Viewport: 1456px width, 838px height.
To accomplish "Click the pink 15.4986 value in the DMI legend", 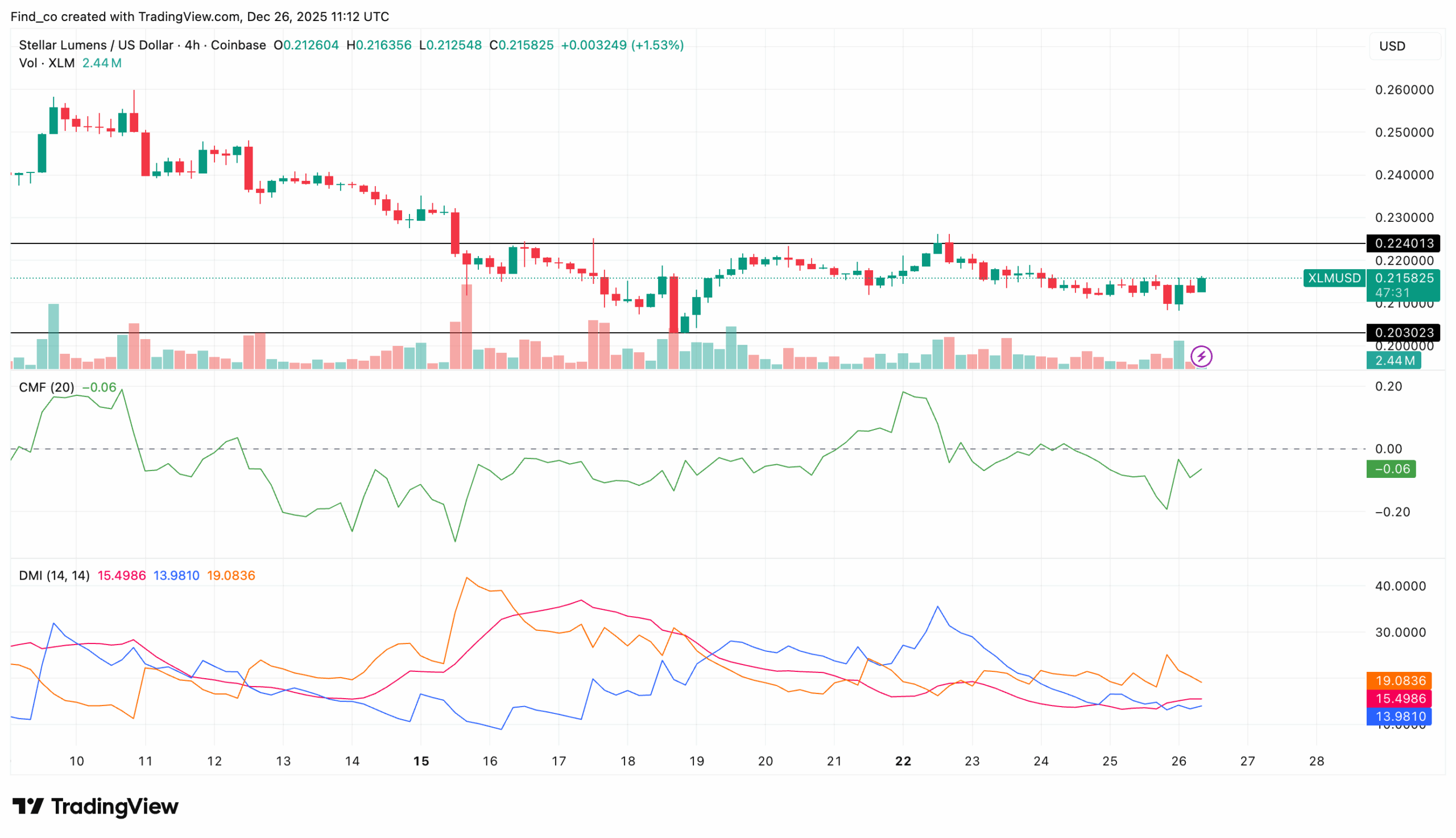I will (x=121, y=576).
